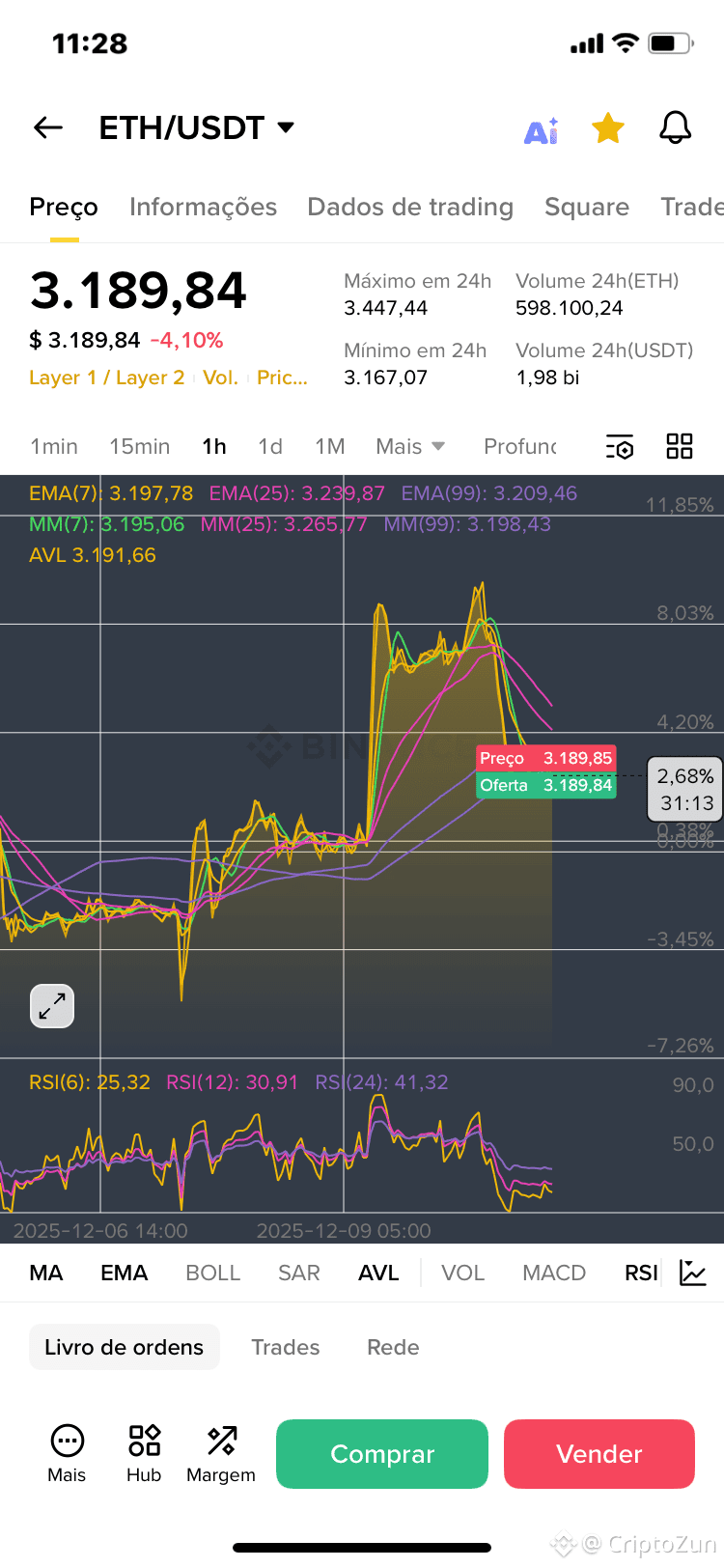Open the Mais menu icon
Viewport: 724px width, 1568px height.
pos(67,1454)
